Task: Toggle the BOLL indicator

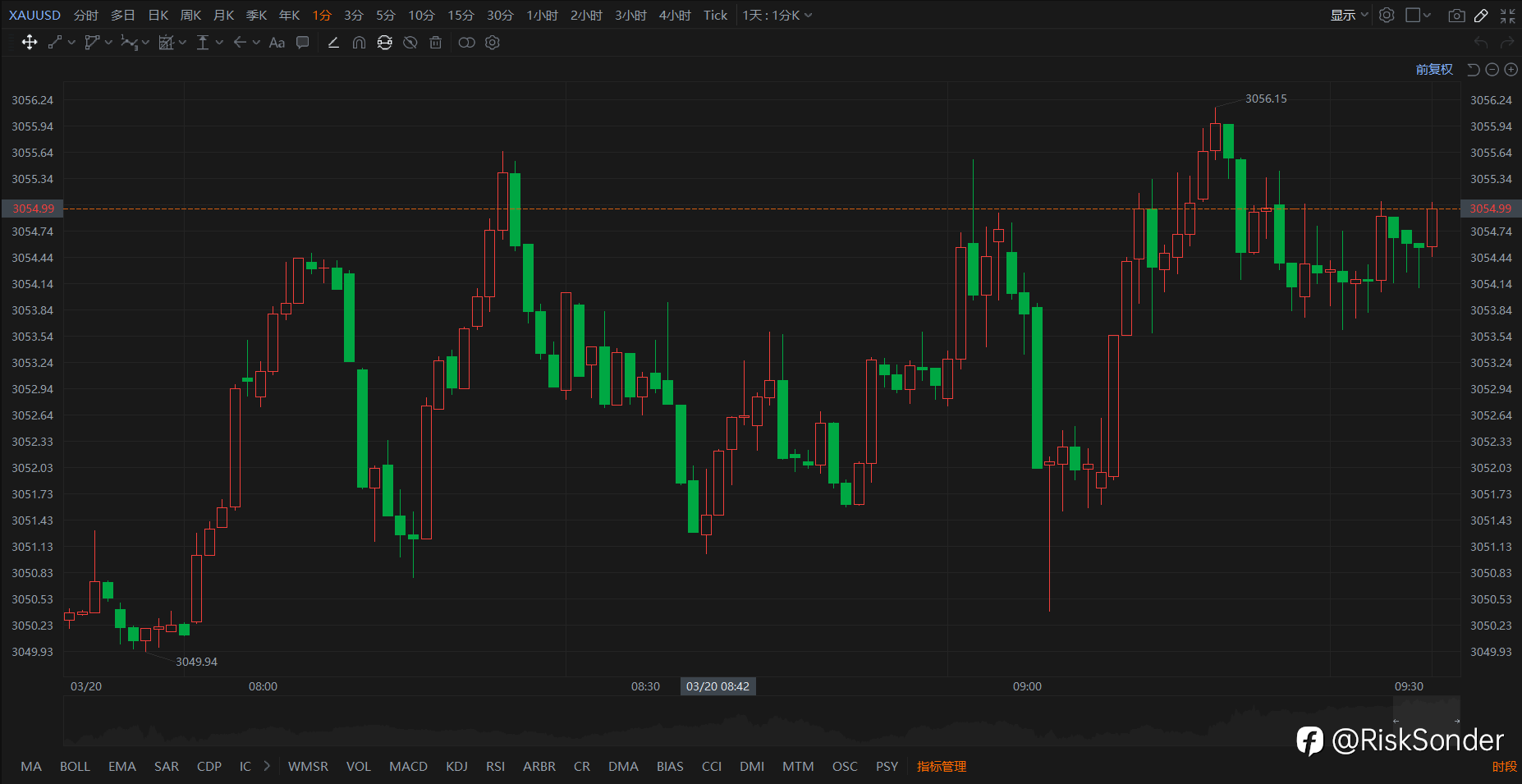Action: [75, 766]
